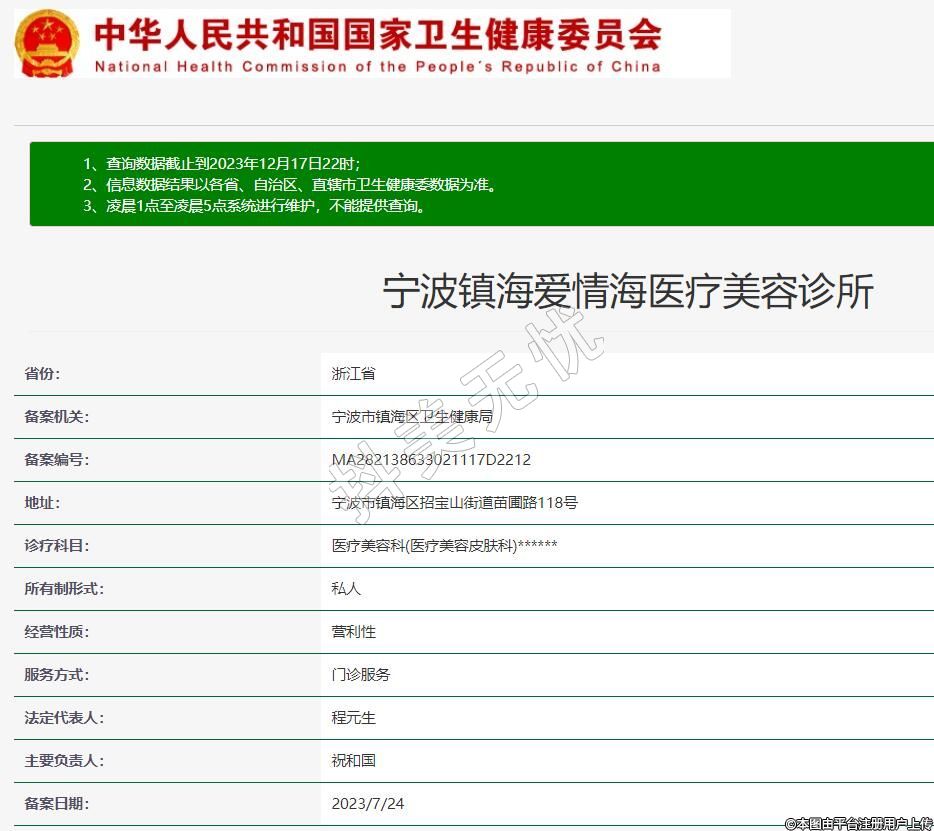Screen dimensions: 934x831
Task: Click the main person in charge 祝和国
Action: click(x=353, y=761)
